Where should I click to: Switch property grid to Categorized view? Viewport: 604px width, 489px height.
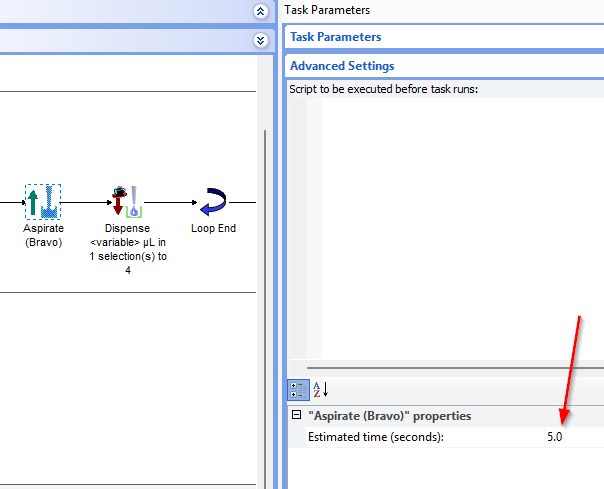(298, 390)
